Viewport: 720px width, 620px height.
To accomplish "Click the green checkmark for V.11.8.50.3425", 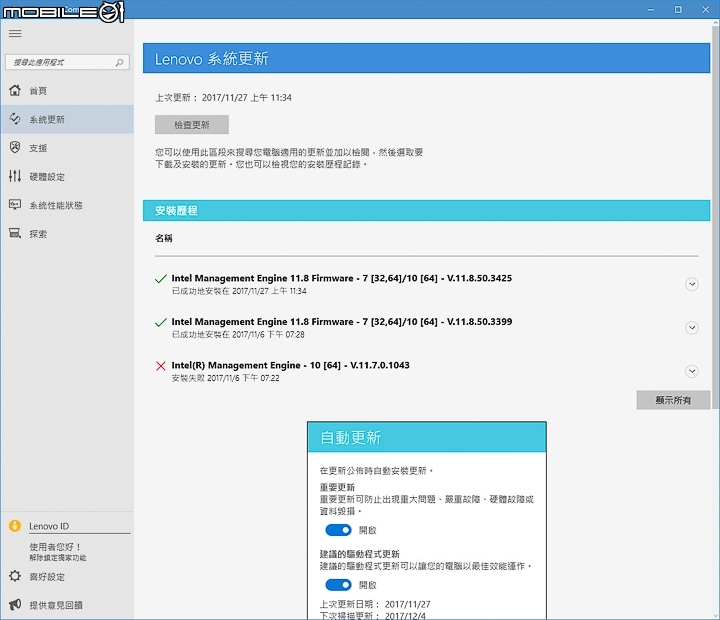I will [x=161, y=279].
